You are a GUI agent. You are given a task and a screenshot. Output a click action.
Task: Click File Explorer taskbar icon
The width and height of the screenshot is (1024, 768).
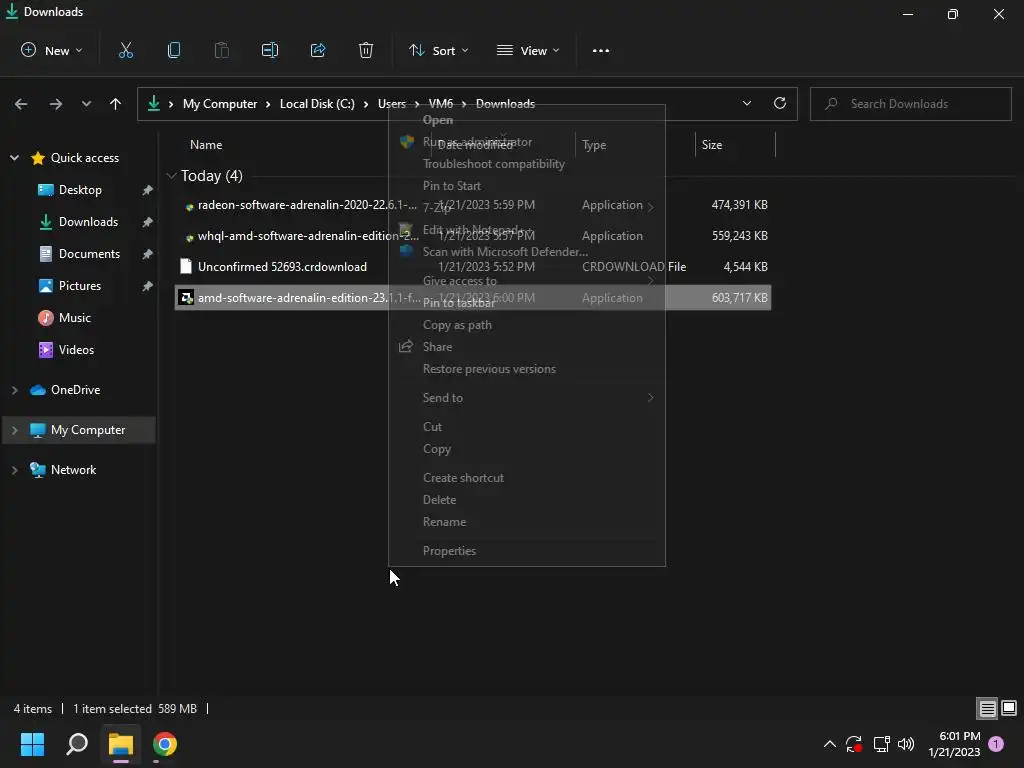click(x=121, y=744)
